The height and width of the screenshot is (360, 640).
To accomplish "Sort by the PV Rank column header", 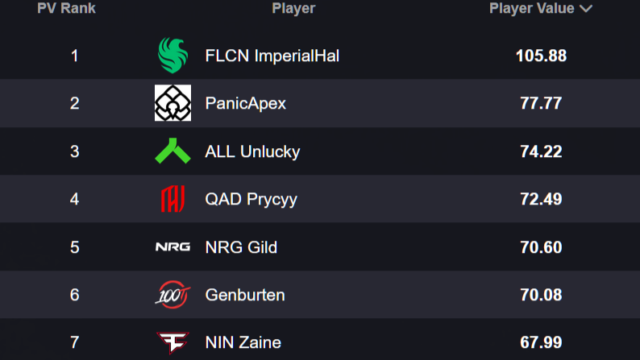I will click(x=66, y=8).
